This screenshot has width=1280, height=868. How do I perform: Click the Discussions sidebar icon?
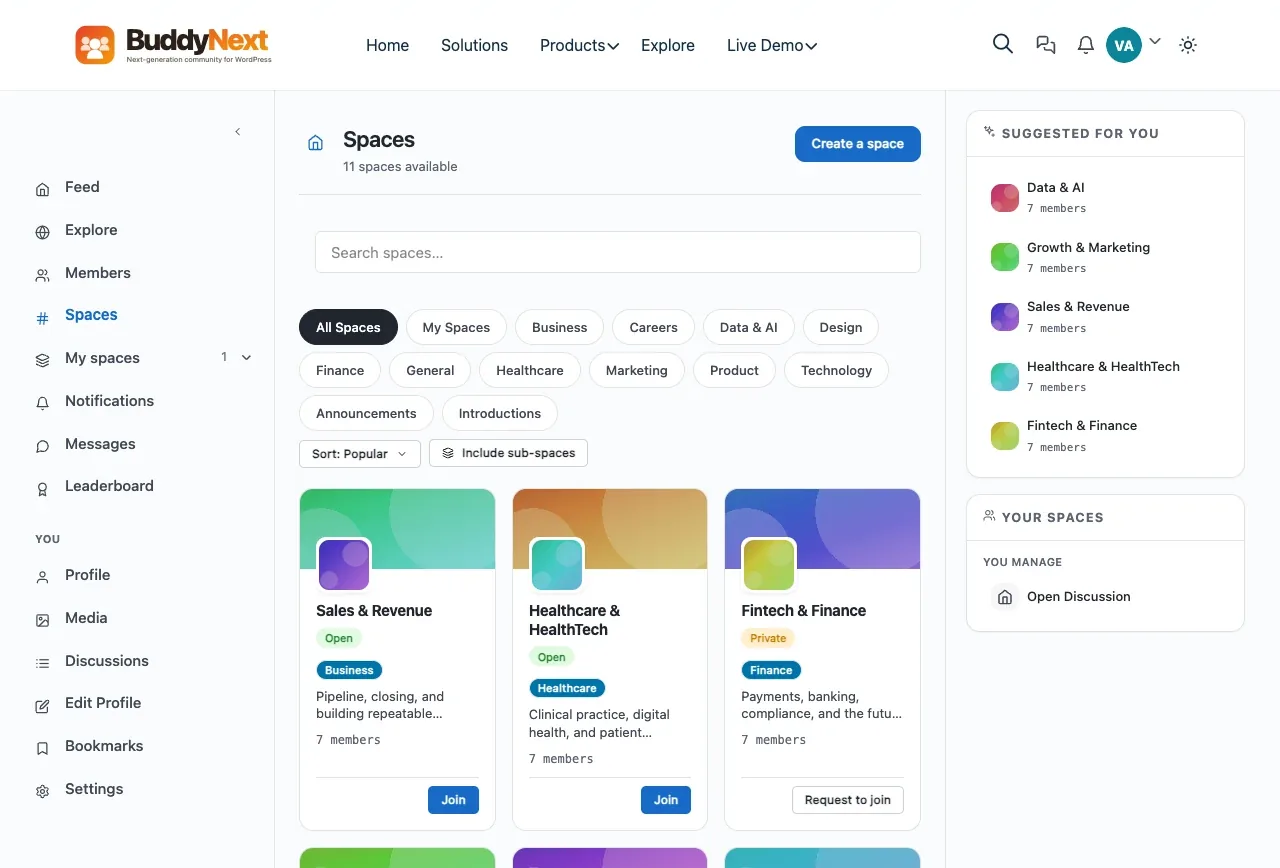point(42,663)
